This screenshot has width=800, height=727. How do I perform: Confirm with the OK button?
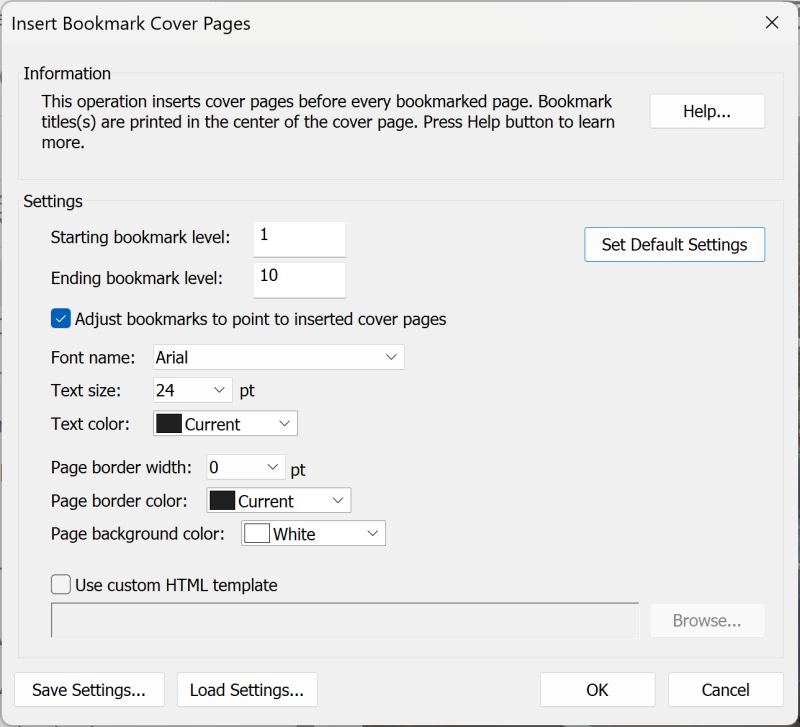pos(597,690)
